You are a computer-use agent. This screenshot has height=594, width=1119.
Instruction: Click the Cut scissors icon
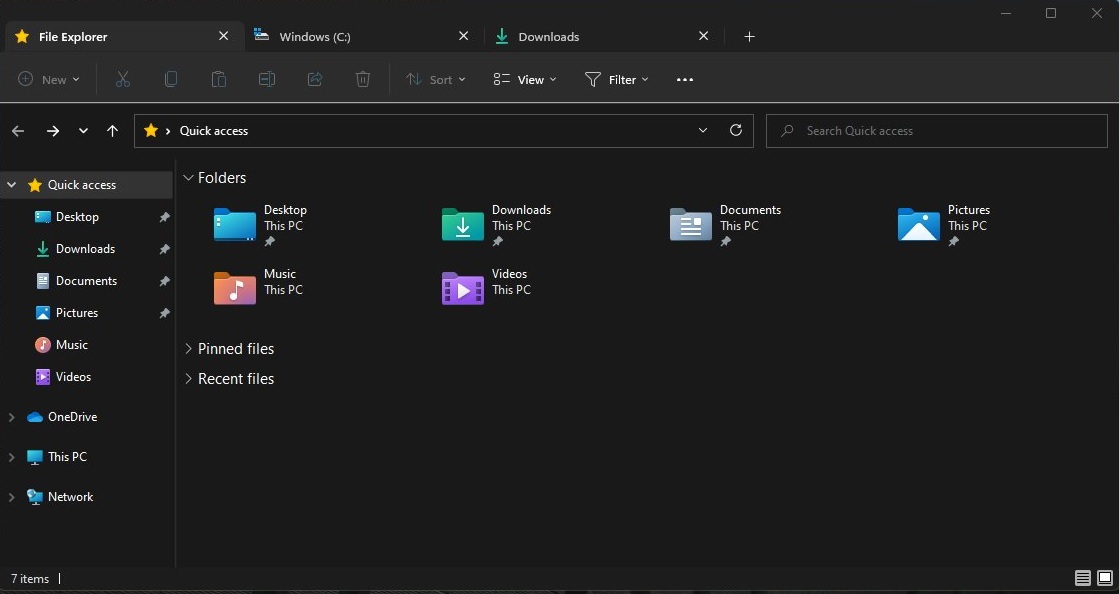click(x=123, y=79)
